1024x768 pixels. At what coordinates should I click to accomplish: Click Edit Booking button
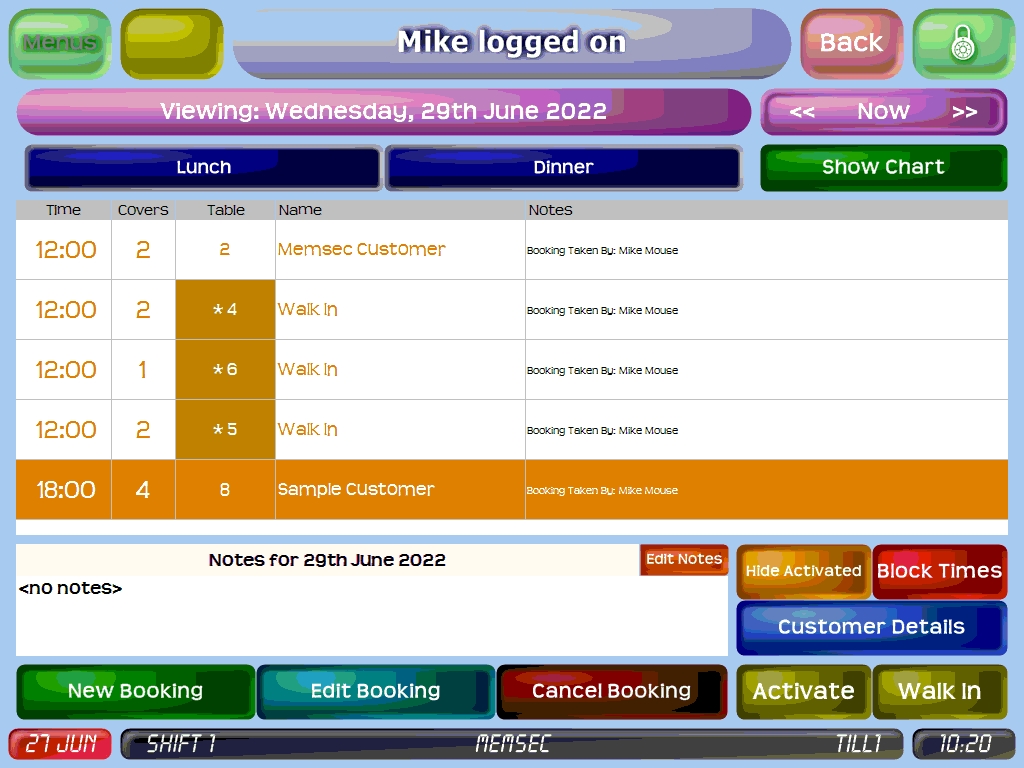375,691
